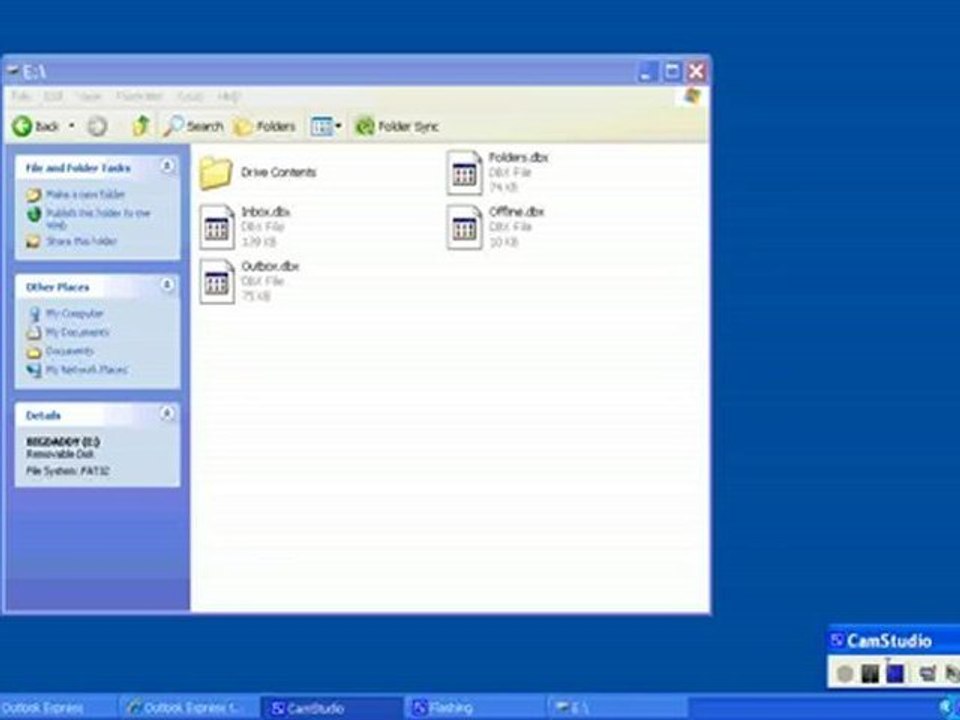
Task: Click the Drive Contents folder name
Action: tap(279, 172)
